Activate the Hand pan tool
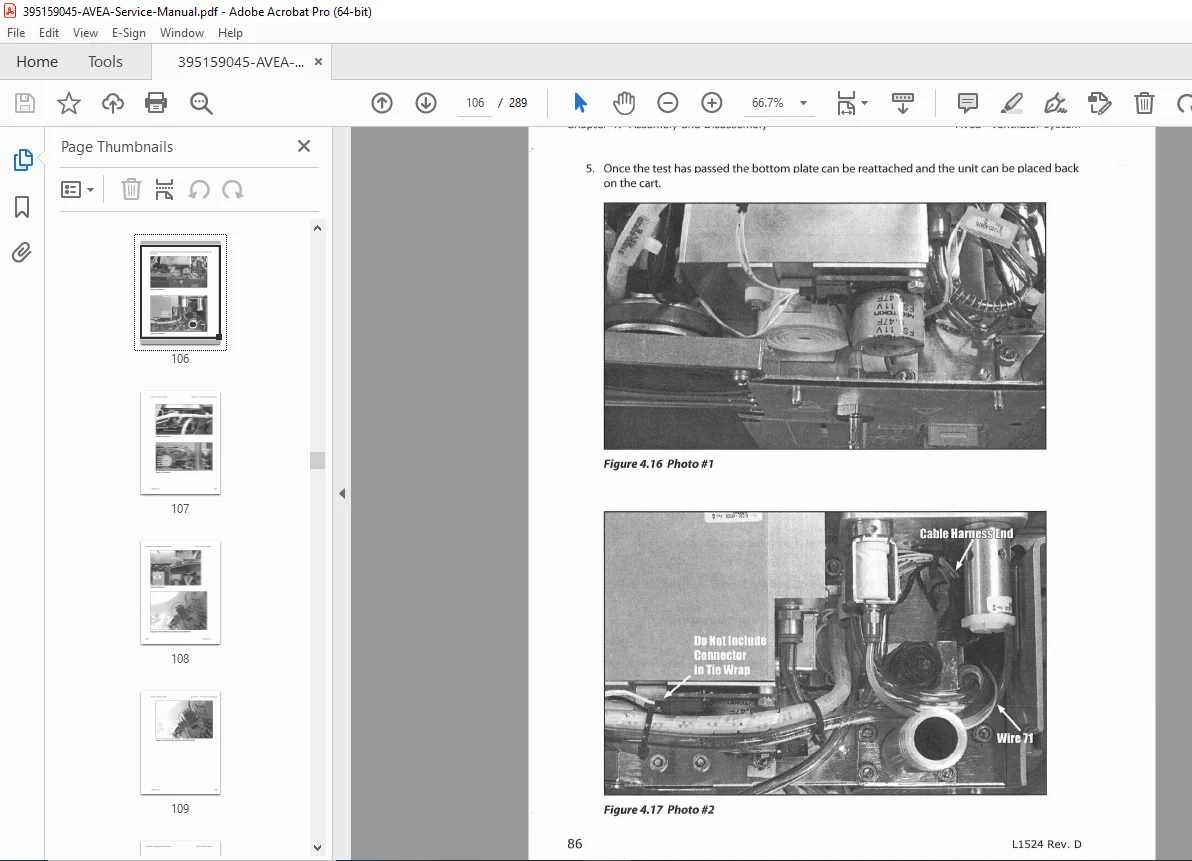This screenshot has height=861, width=1192. (x=624, y=103)
